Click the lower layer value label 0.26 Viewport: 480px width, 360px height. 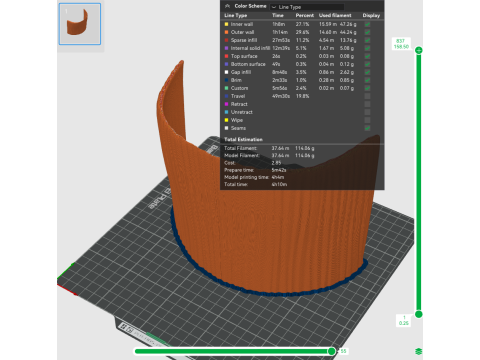click(x=404, y=320)
